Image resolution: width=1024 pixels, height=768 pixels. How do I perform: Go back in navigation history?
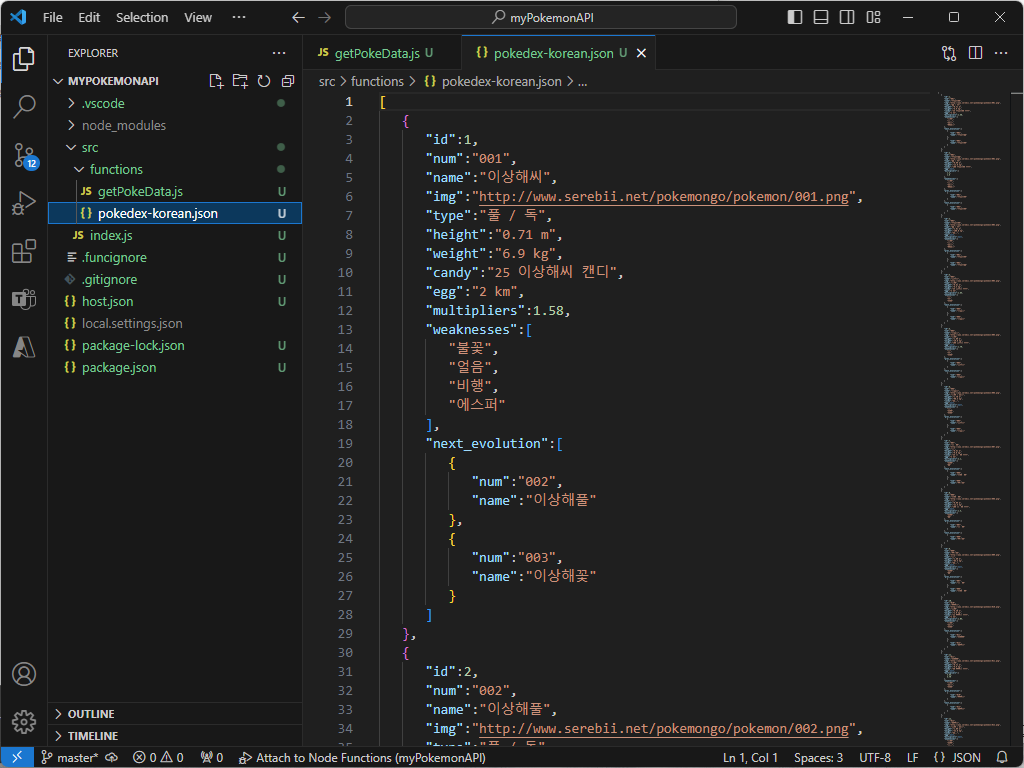click(x=298, y=18)
